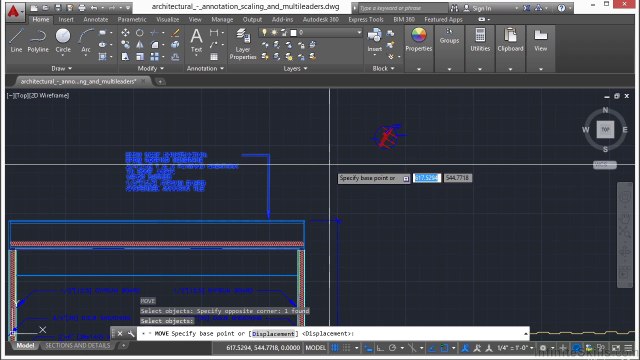The height and width of the screenshot is (360, 640).
Task: Toggle MODEL space button in status bar
Action: [x=316, y=348]
